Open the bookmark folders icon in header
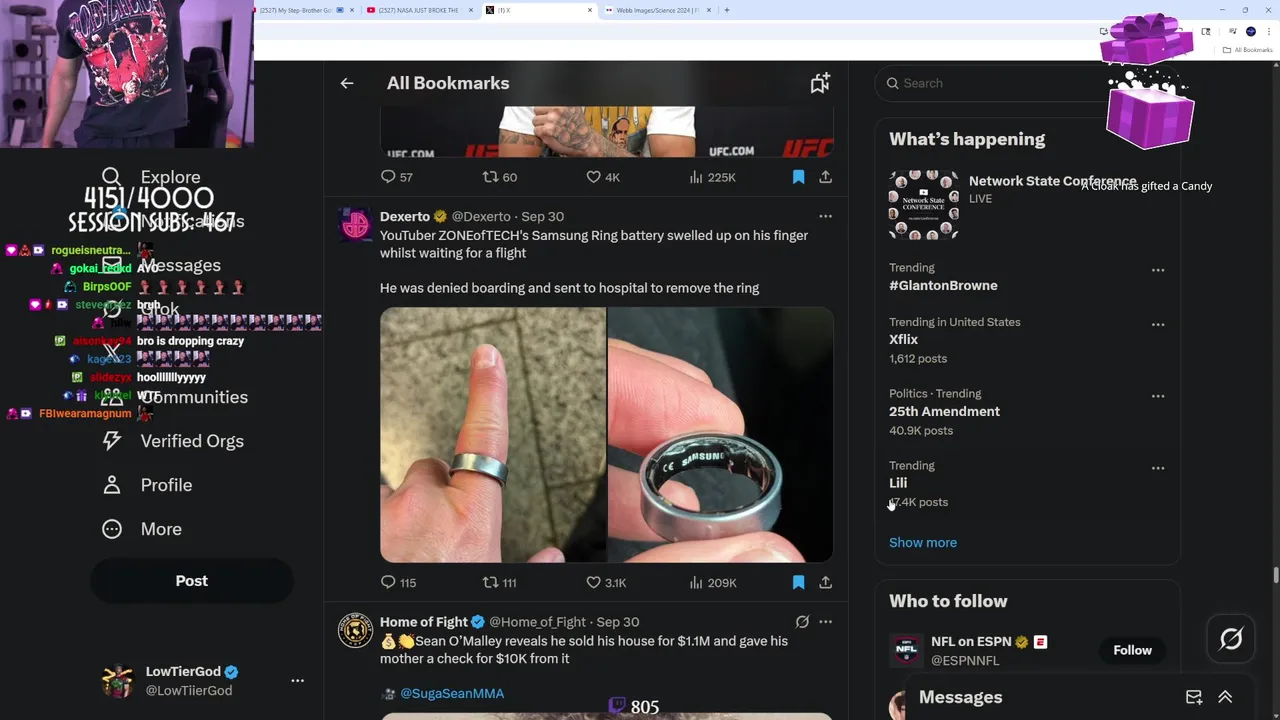 click(x=820, y=83)
